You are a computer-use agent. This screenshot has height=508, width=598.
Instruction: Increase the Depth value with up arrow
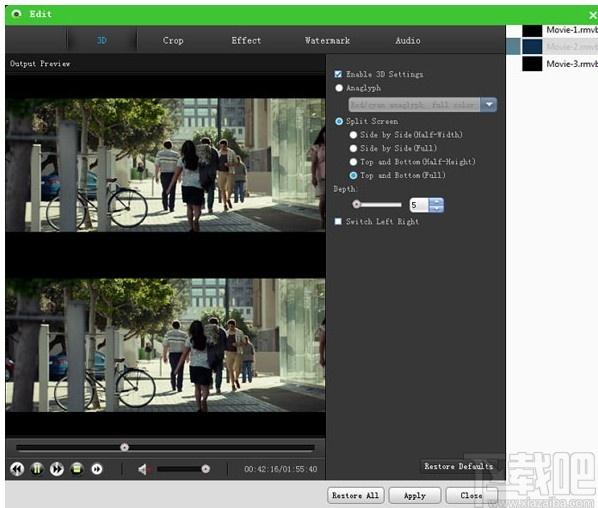[x=436, y=201]
